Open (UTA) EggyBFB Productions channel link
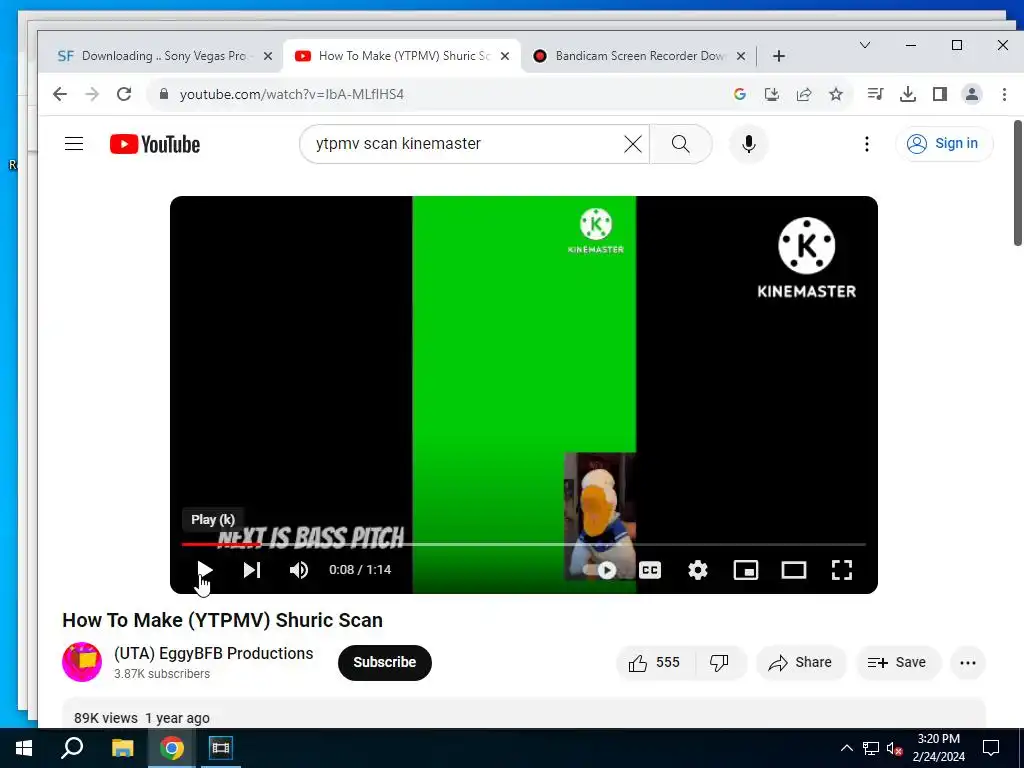 [214, 653]
